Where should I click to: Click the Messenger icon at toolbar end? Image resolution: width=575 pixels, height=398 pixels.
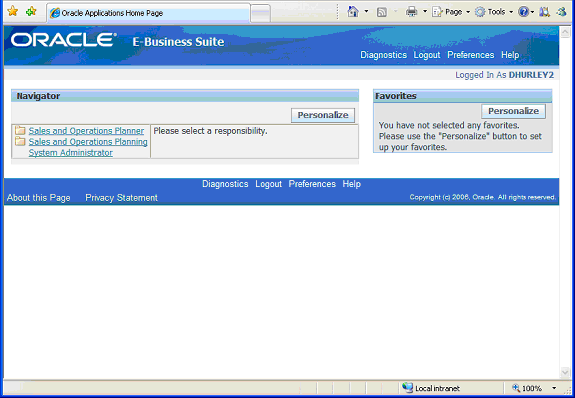(x=561, y=12)
